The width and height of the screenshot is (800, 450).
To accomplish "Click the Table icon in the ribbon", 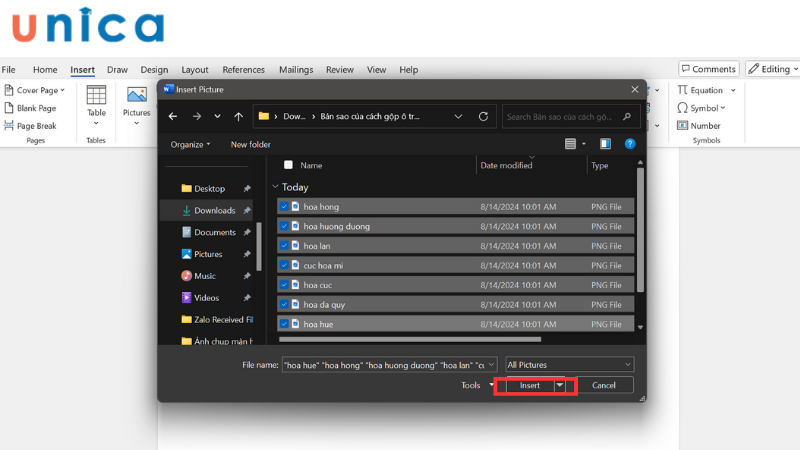I will pos(96,95).
